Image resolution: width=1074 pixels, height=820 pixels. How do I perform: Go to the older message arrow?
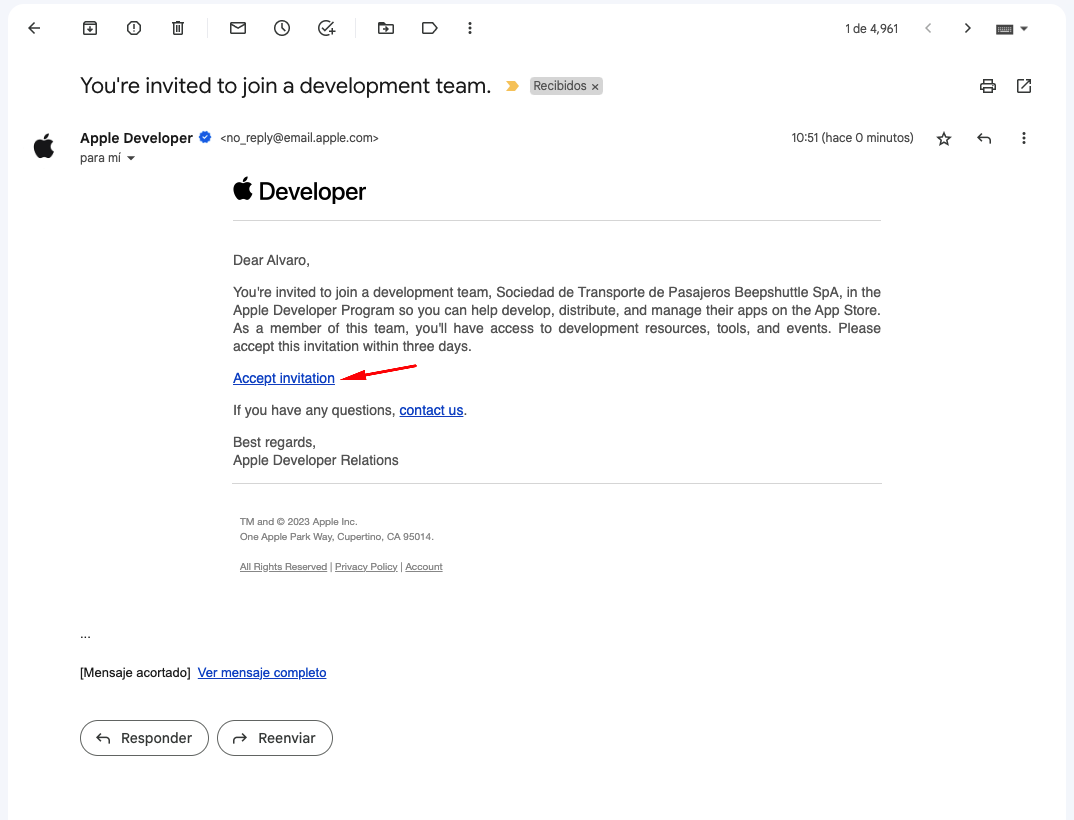(967, 28)
